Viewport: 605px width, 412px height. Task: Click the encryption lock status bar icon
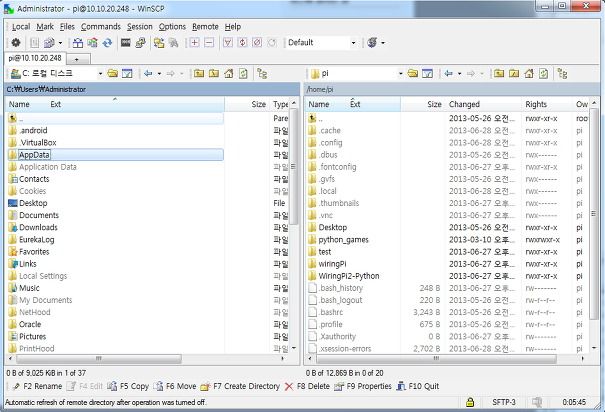470,402
